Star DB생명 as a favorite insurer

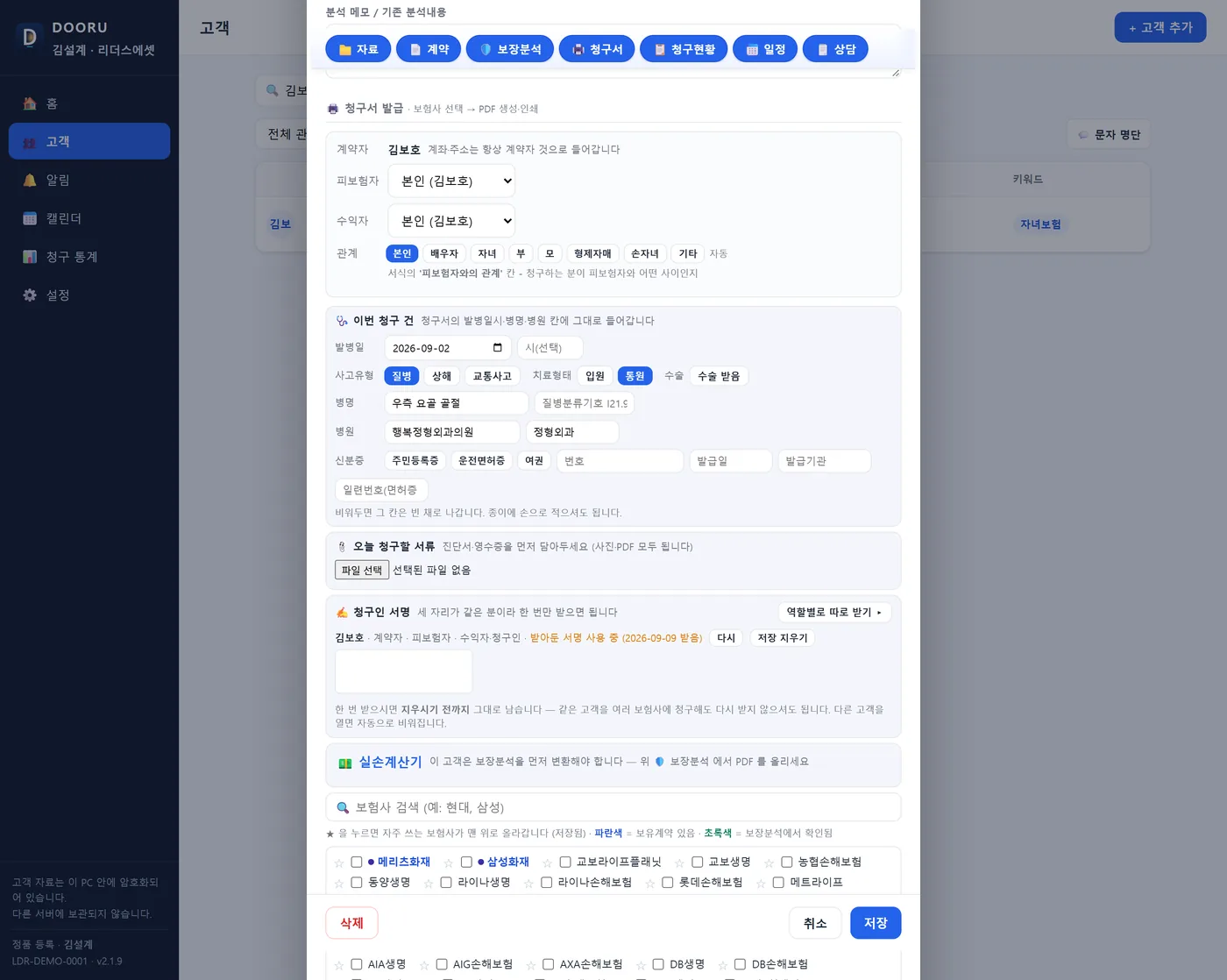641,965
